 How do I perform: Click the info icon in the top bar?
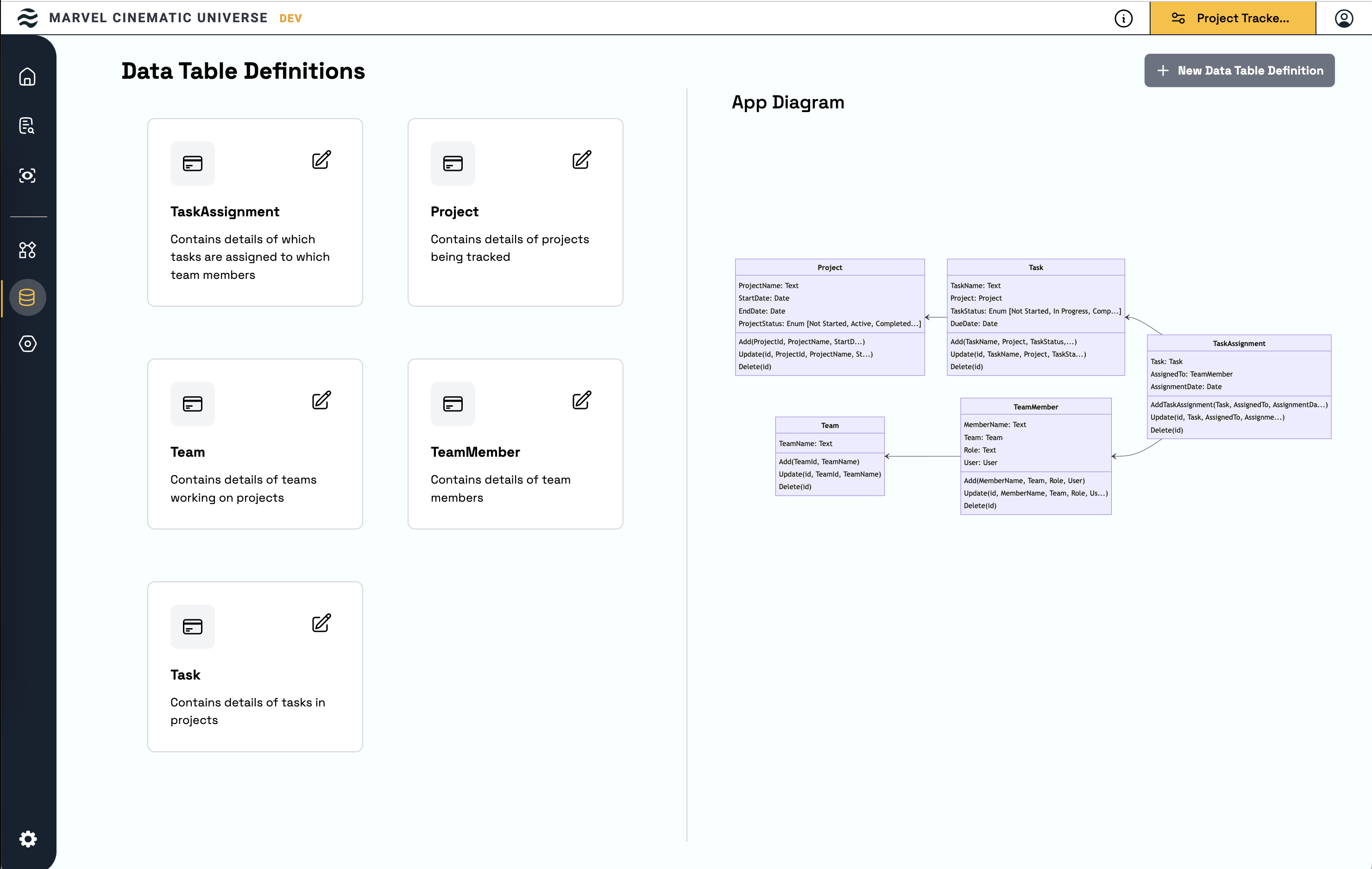click(1123, 18)
